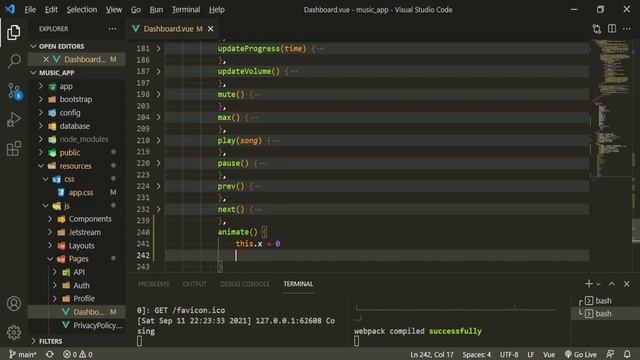Open Source Control view with badge
The width and height of the screenshot is (640, 360).
(14, 91)
